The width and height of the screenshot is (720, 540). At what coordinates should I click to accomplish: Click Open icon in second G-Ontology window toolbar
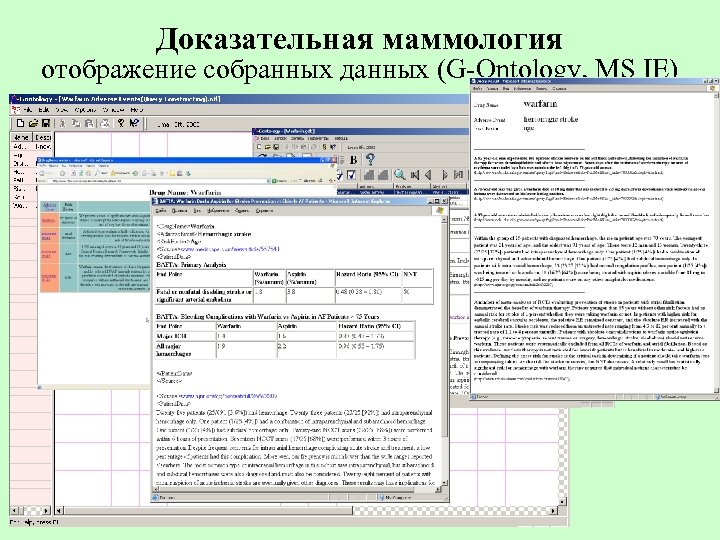point(267,147)
